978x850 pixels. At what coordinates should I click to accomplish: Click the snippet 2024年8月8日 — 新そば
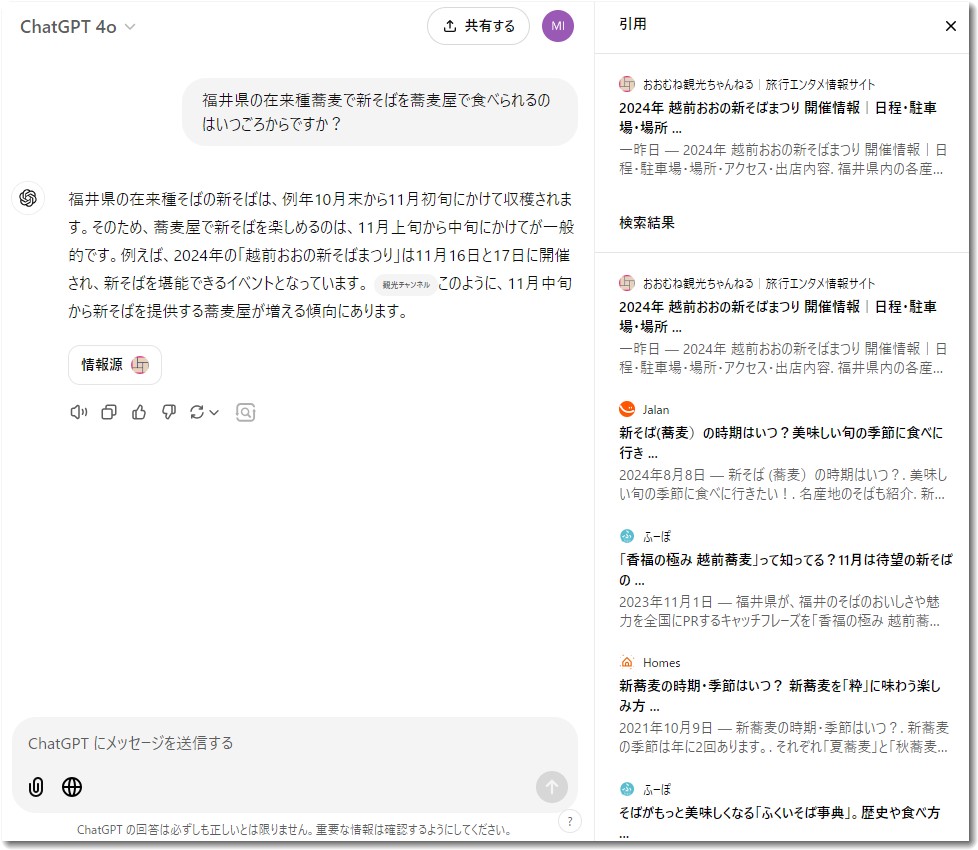[783, 485]
